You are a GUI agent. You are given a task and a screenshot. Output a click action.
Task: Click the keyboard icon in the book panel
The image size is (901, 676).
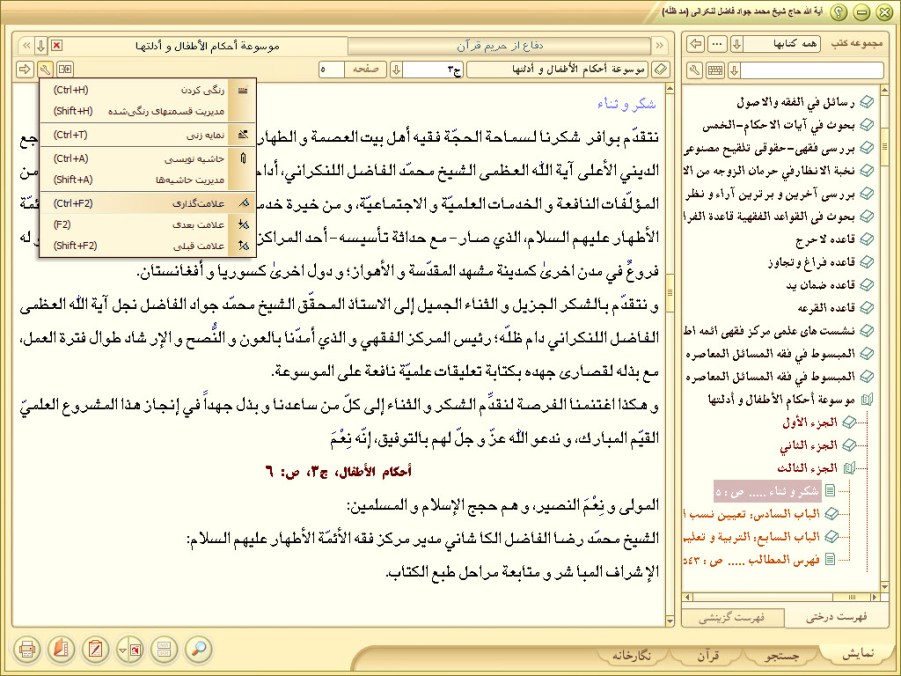pyautogui.click(x=716, y=70)
